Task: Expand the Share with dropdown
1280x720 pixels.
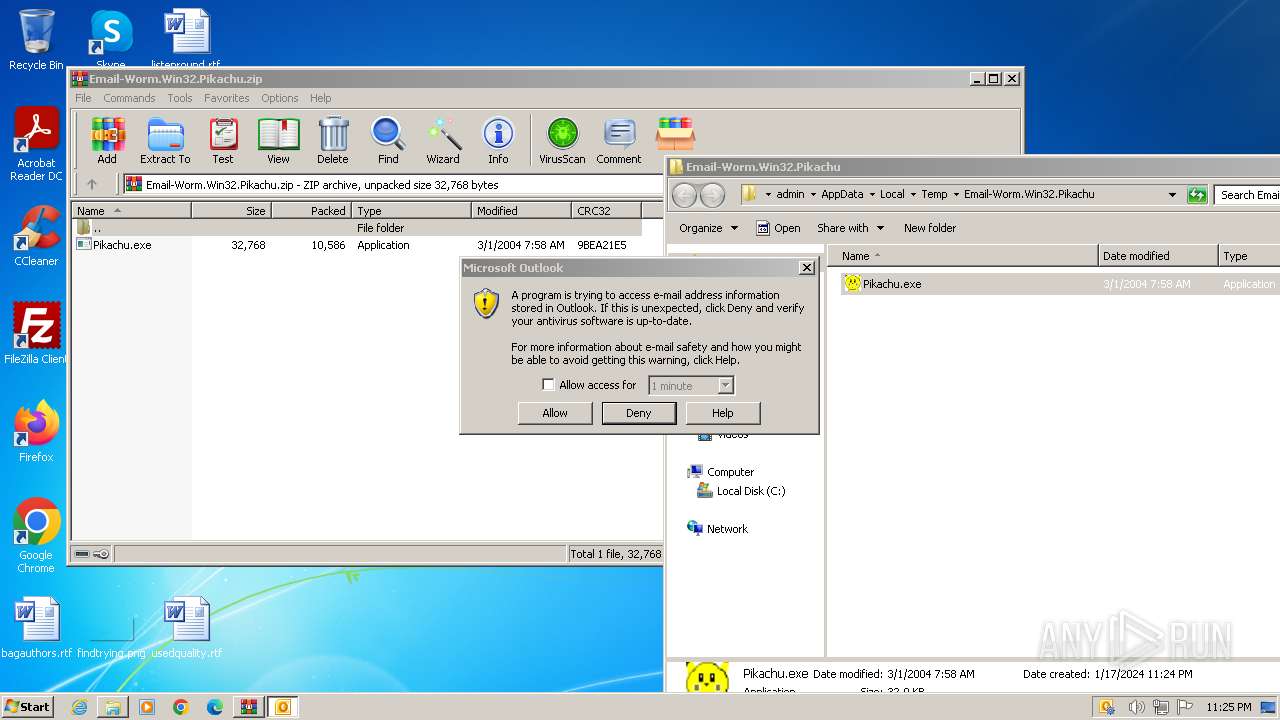Action: tap(850, 228)
